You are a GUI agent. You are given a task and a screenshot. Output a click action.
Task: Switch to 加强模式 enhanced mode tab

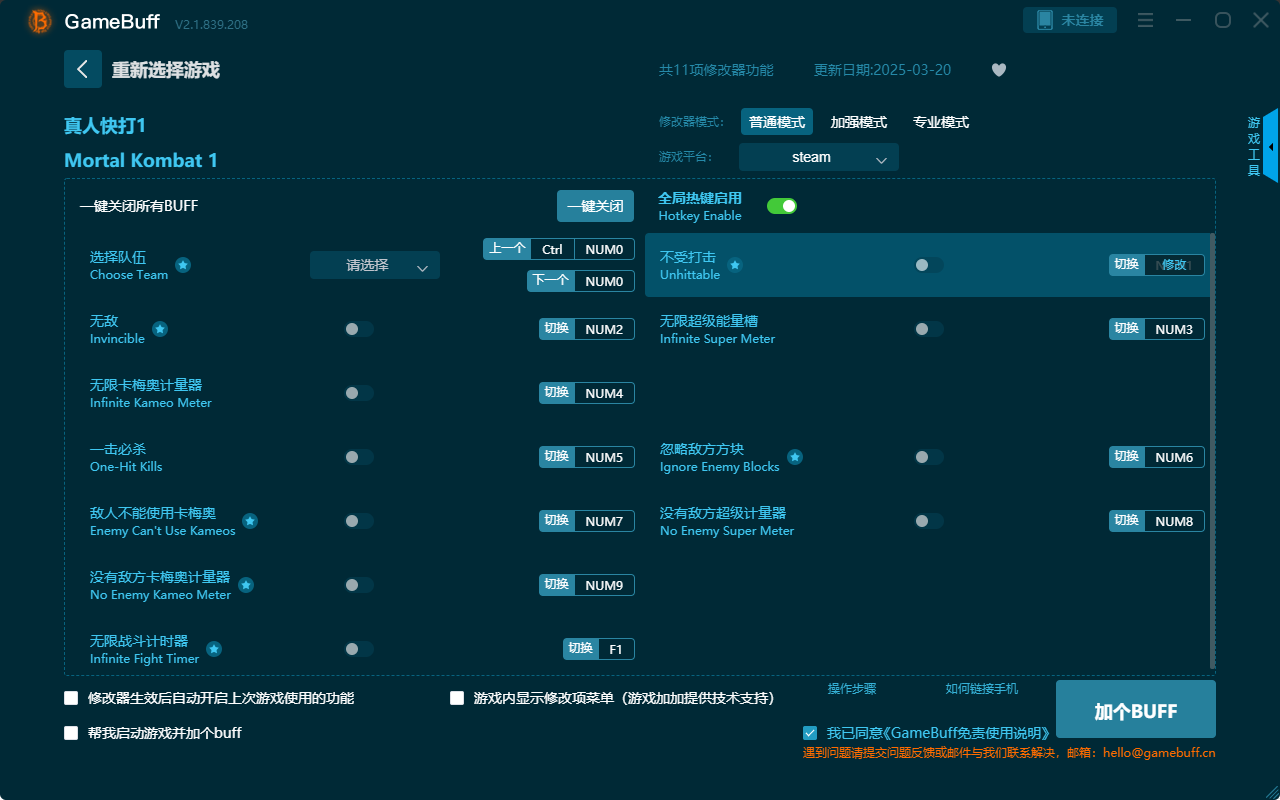point(858,121)
